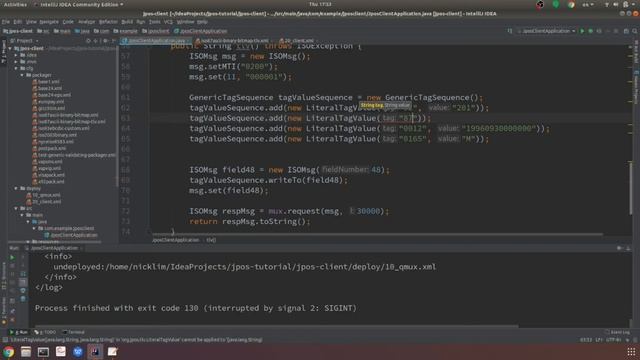This screenshot has height=360, width=640.
Task: Select 10_qmux.xml in the deploy folder
Action: (44, 195)
